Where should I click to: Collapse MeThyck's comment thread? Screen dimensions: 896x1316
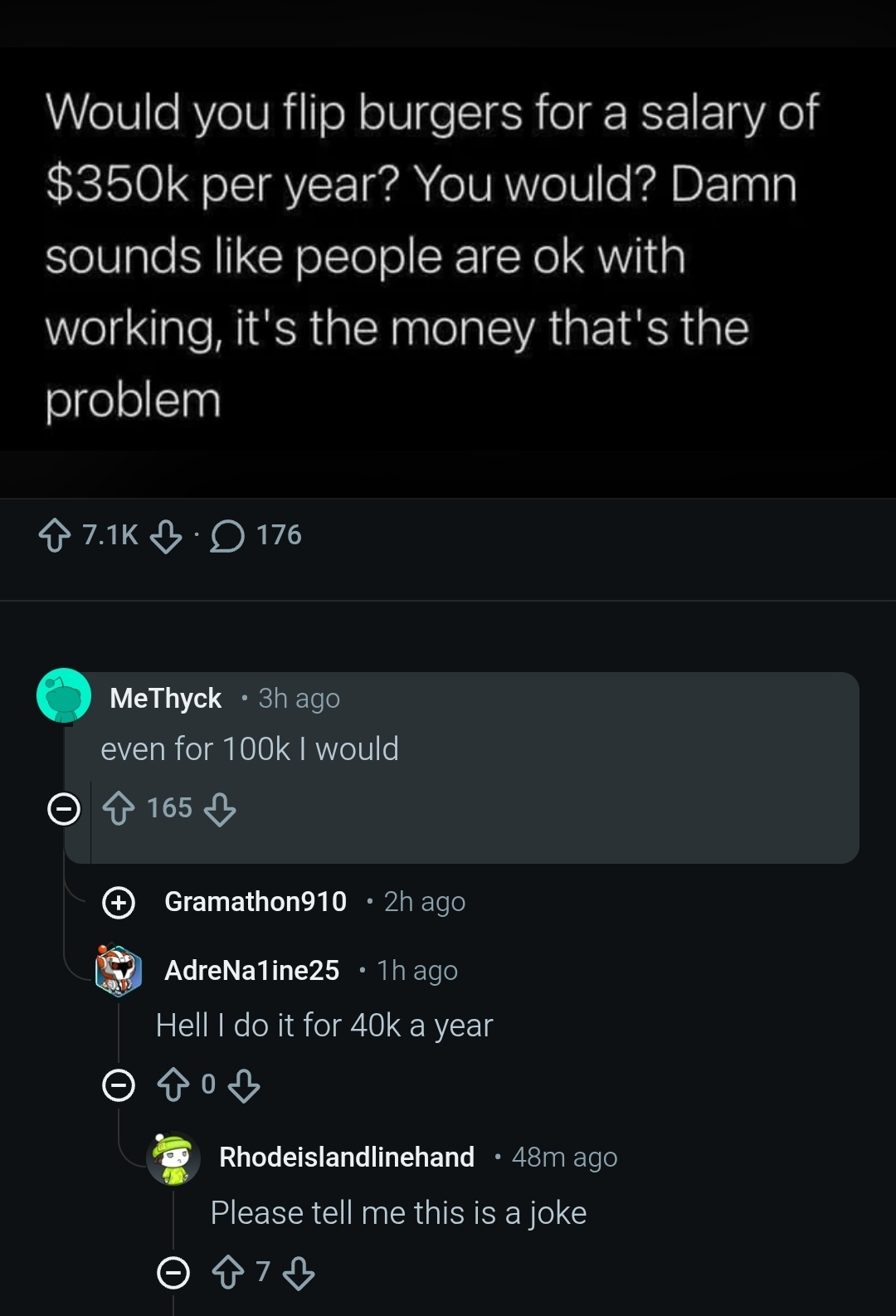tap(64, 808)
